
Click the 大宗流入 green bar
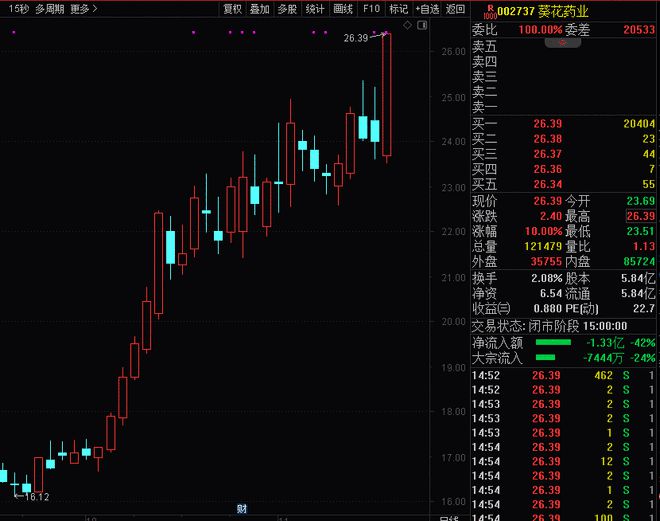[545, 358]
